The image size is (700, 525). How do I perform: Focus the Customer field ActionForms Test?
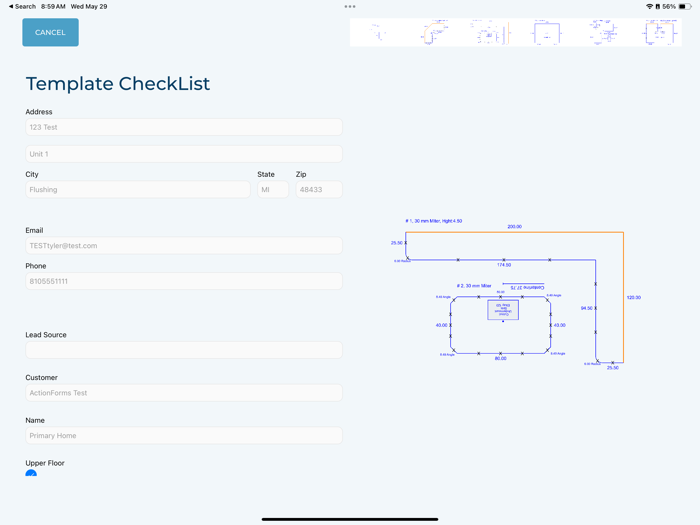coord(184,393)
